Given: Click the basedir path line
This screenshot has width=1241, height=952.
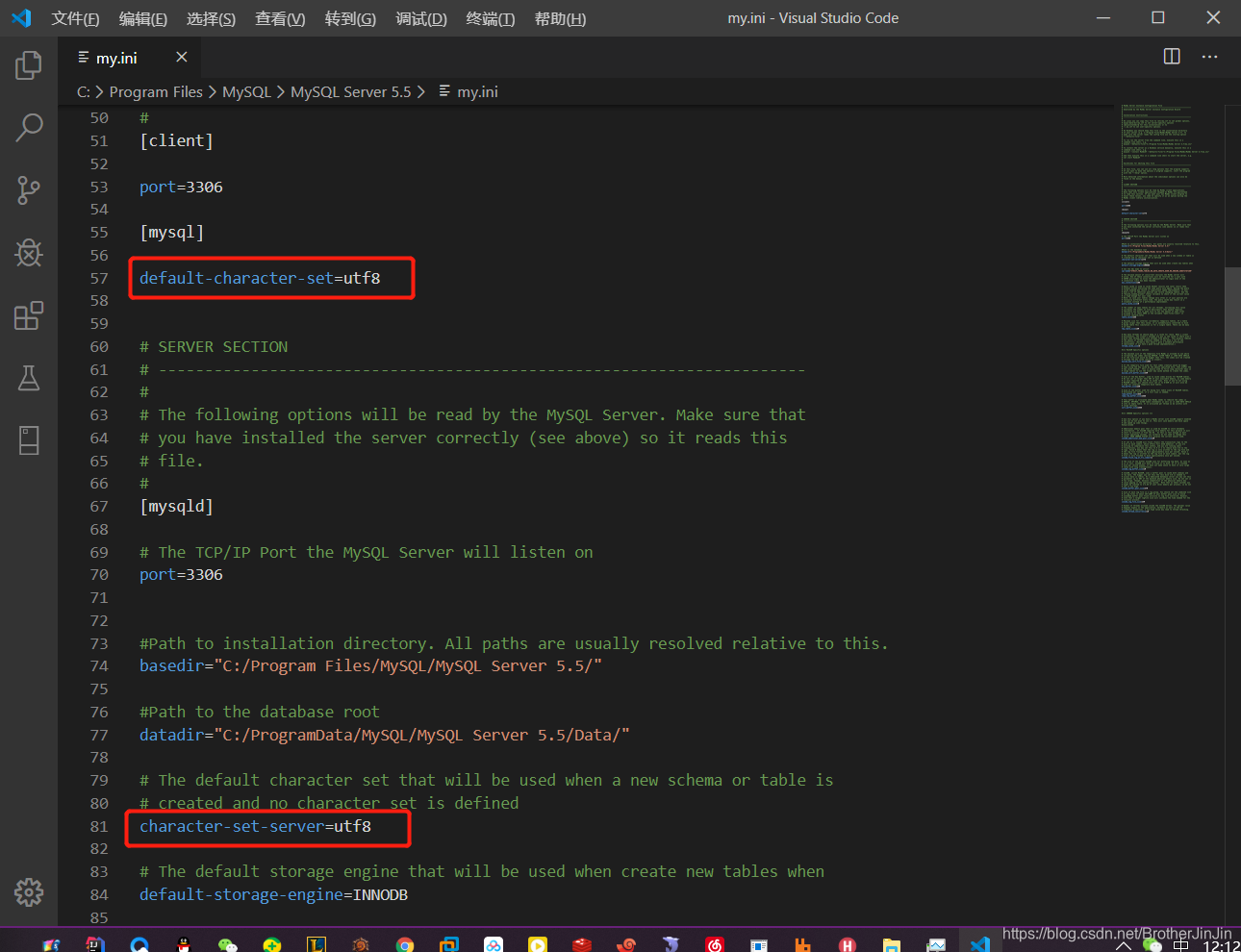Looking at the screenshot, I should coord(370,665).
